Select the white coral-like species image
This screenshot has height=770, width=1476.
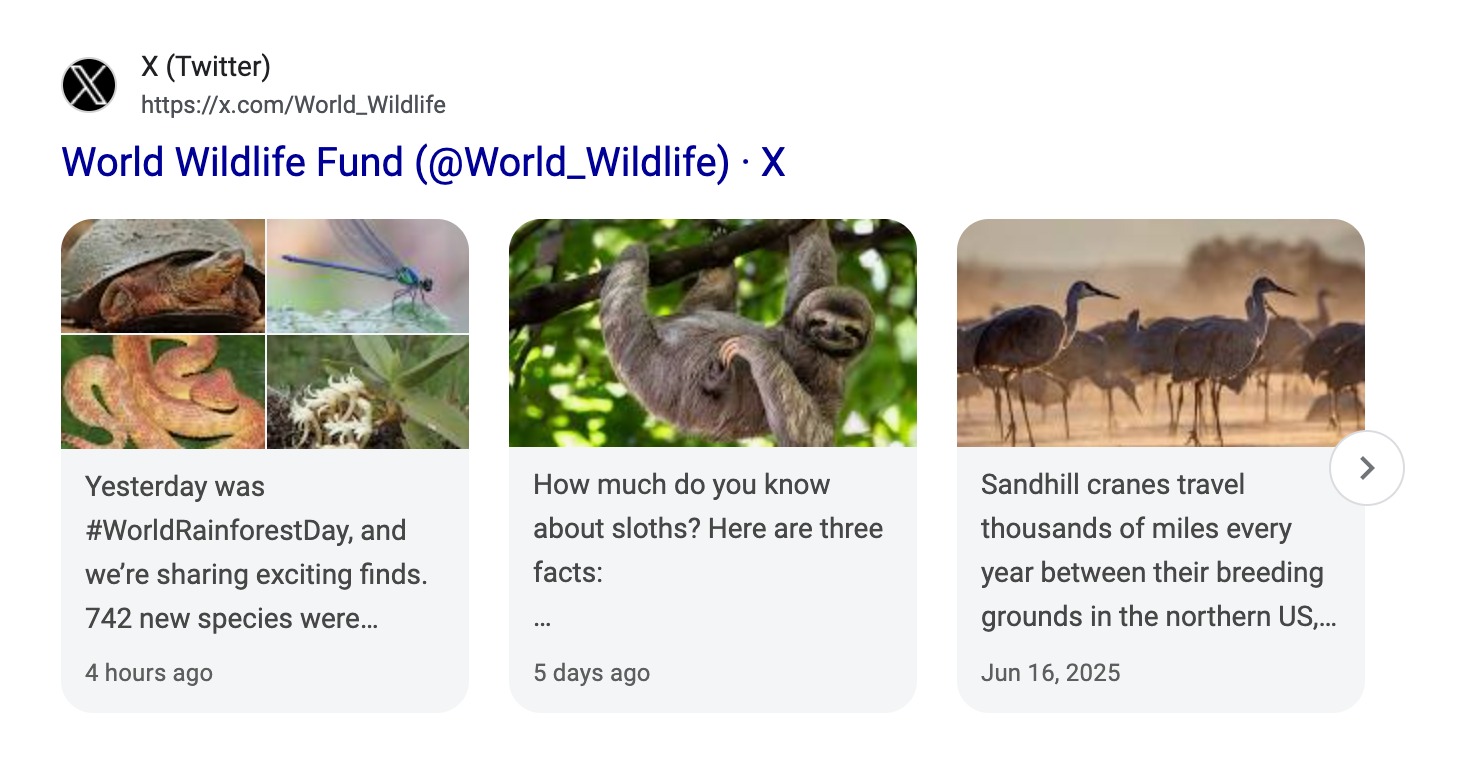367,391
